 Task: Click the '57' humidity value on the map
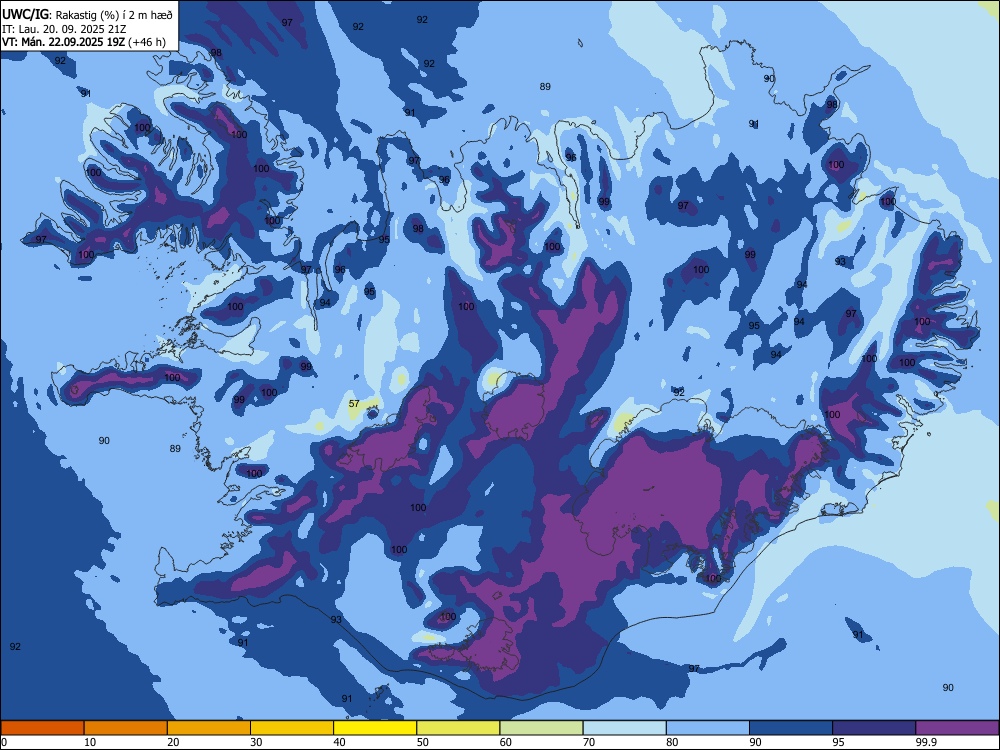(x=354, y=404)
